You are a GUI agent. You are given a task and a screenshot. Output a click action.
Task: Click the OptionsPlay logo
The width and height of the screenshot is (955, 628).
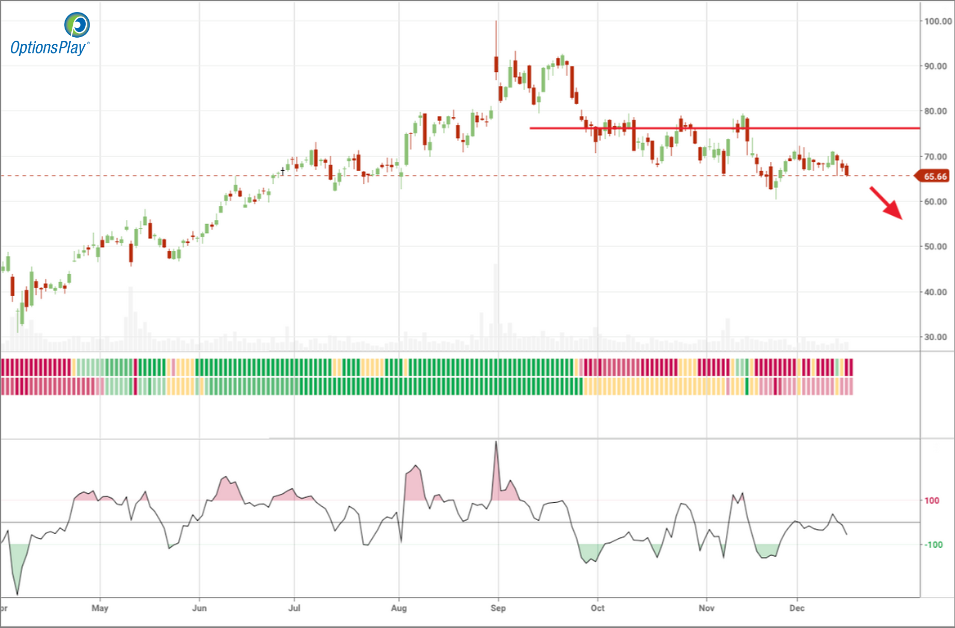click(x=49, y=33)
